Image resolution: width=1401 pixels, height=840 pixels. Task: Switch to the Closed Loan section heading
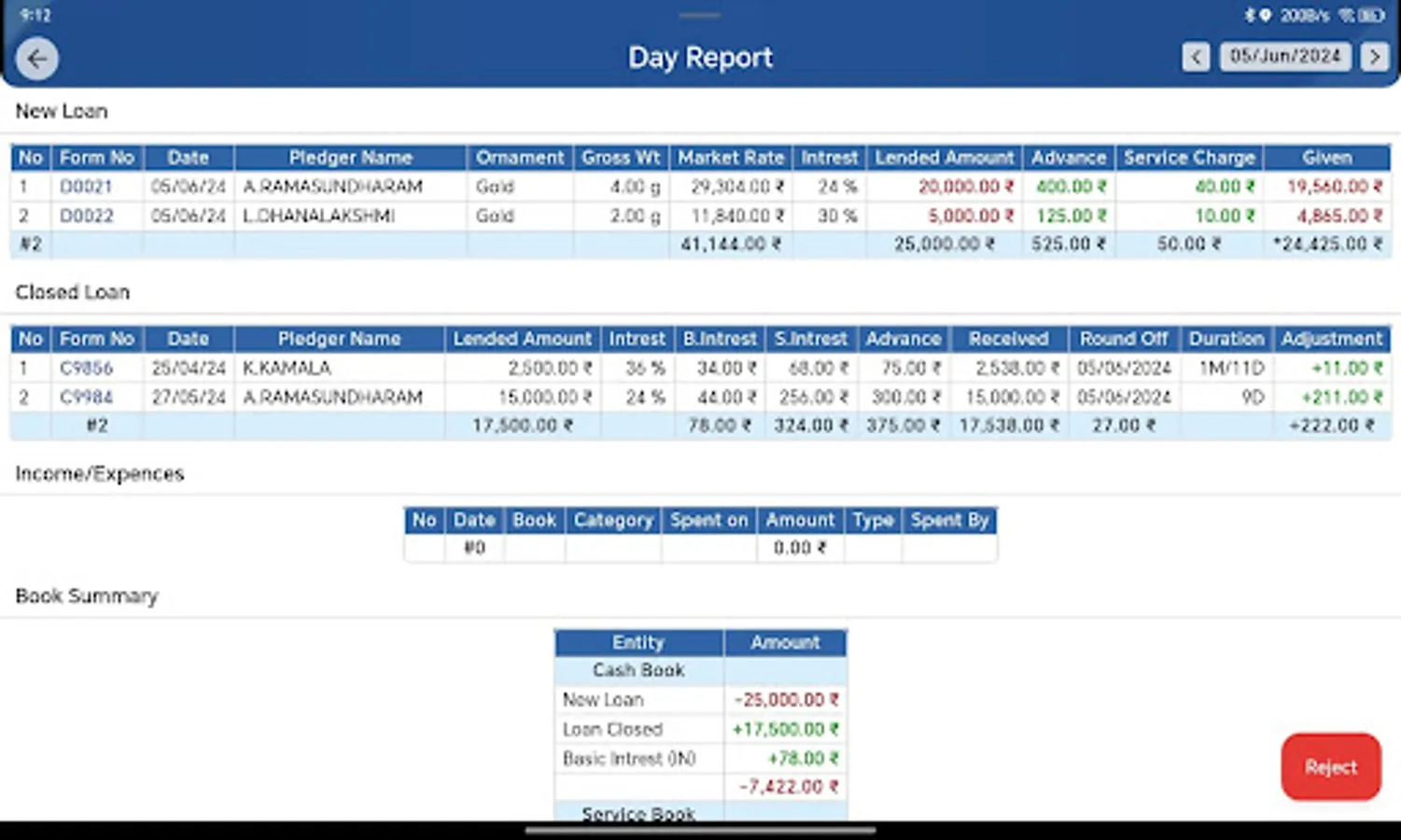[x=73, y=291]
